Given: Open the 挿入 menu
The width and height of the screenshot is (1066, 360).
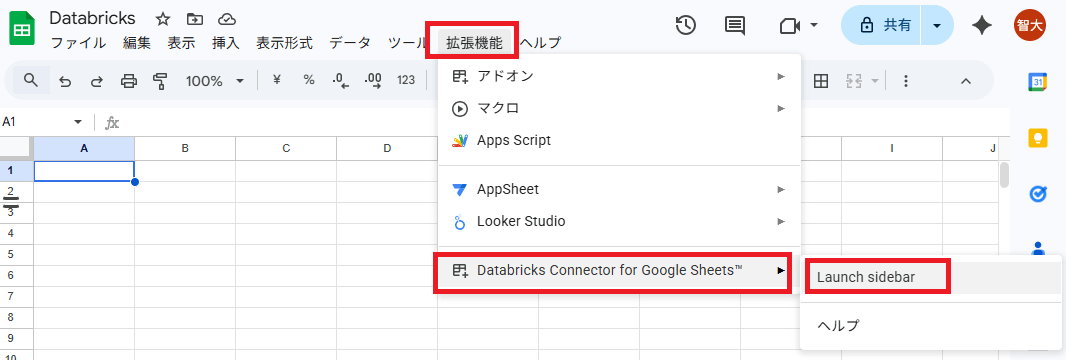Looking at the screenshot, I should (226, 43).
